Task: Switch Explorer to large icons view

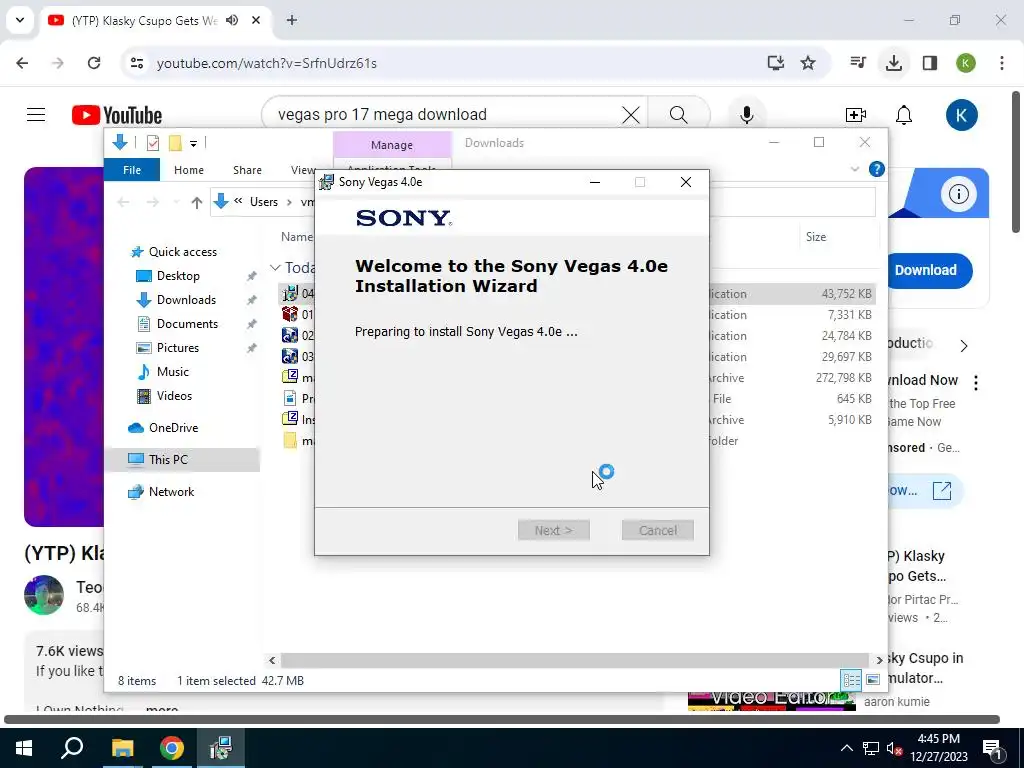Action: (872, 680)
